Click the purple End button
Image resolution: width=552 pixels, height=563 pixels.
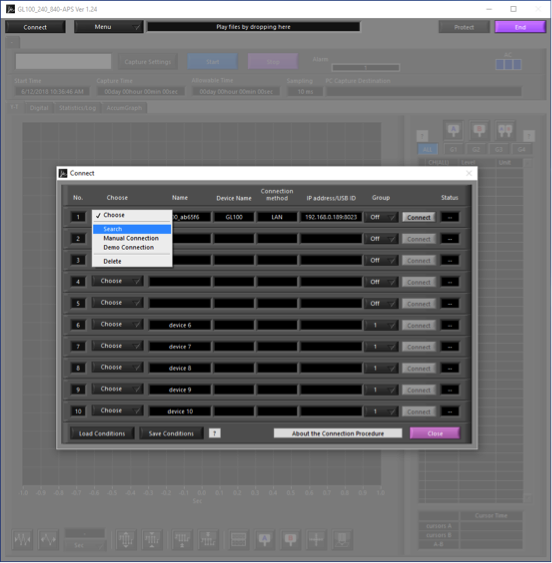point(520,27)
